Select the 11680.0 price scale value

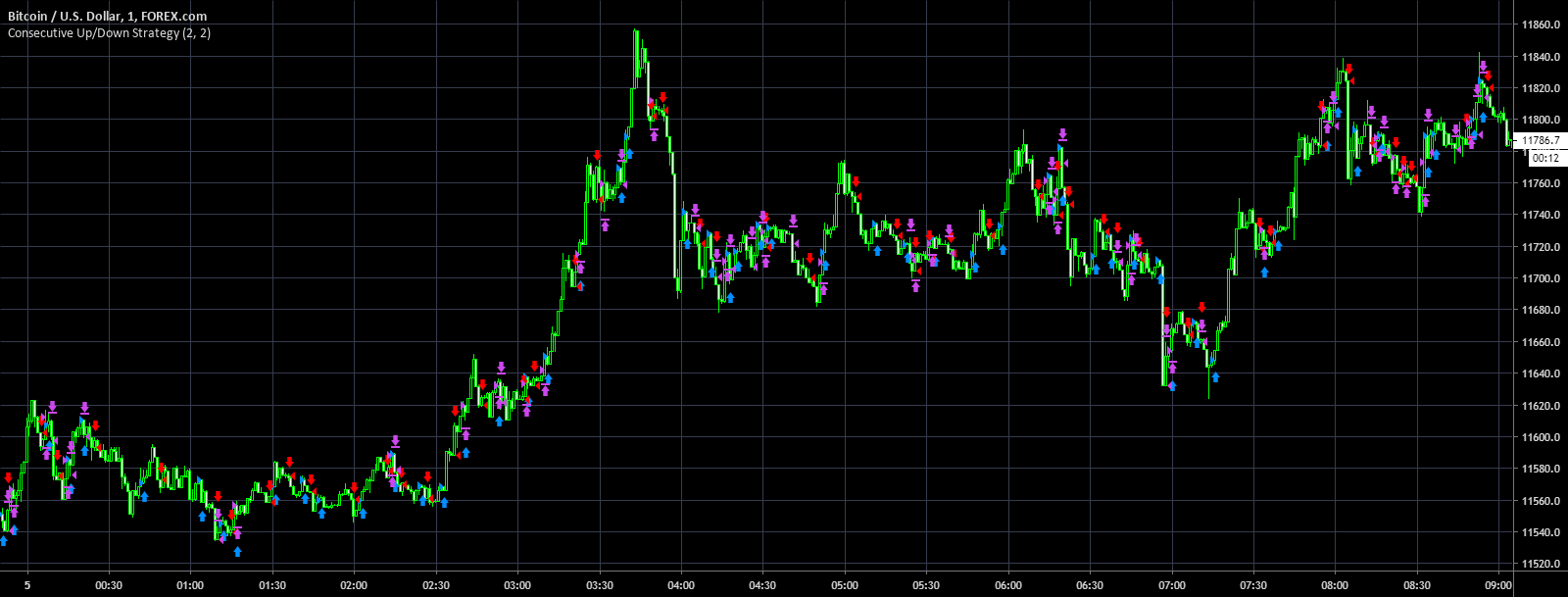tap(1541, 310)
